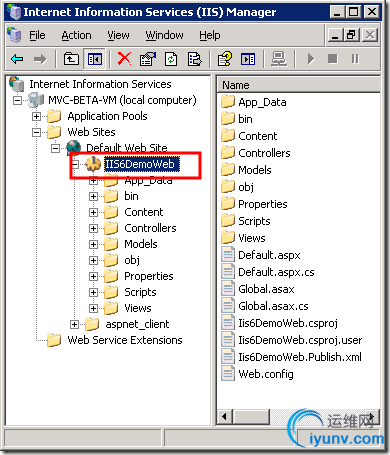Viewport: 390px width, 455px height.
Task: Expand the bin folder in tree
Action: point(93,196)
